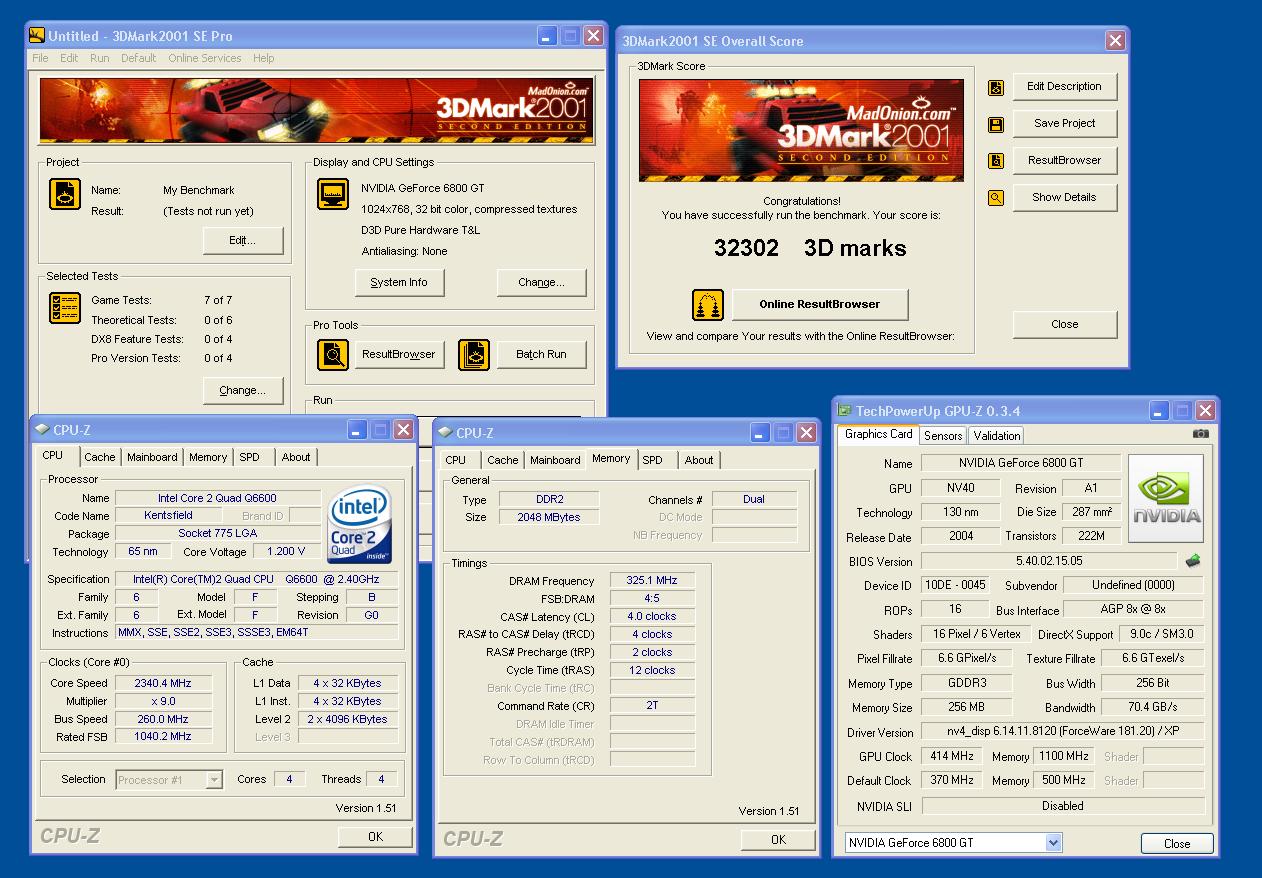Open the Default menu in 3DMark2001
1262x878 pixels.
click(139, 58)
